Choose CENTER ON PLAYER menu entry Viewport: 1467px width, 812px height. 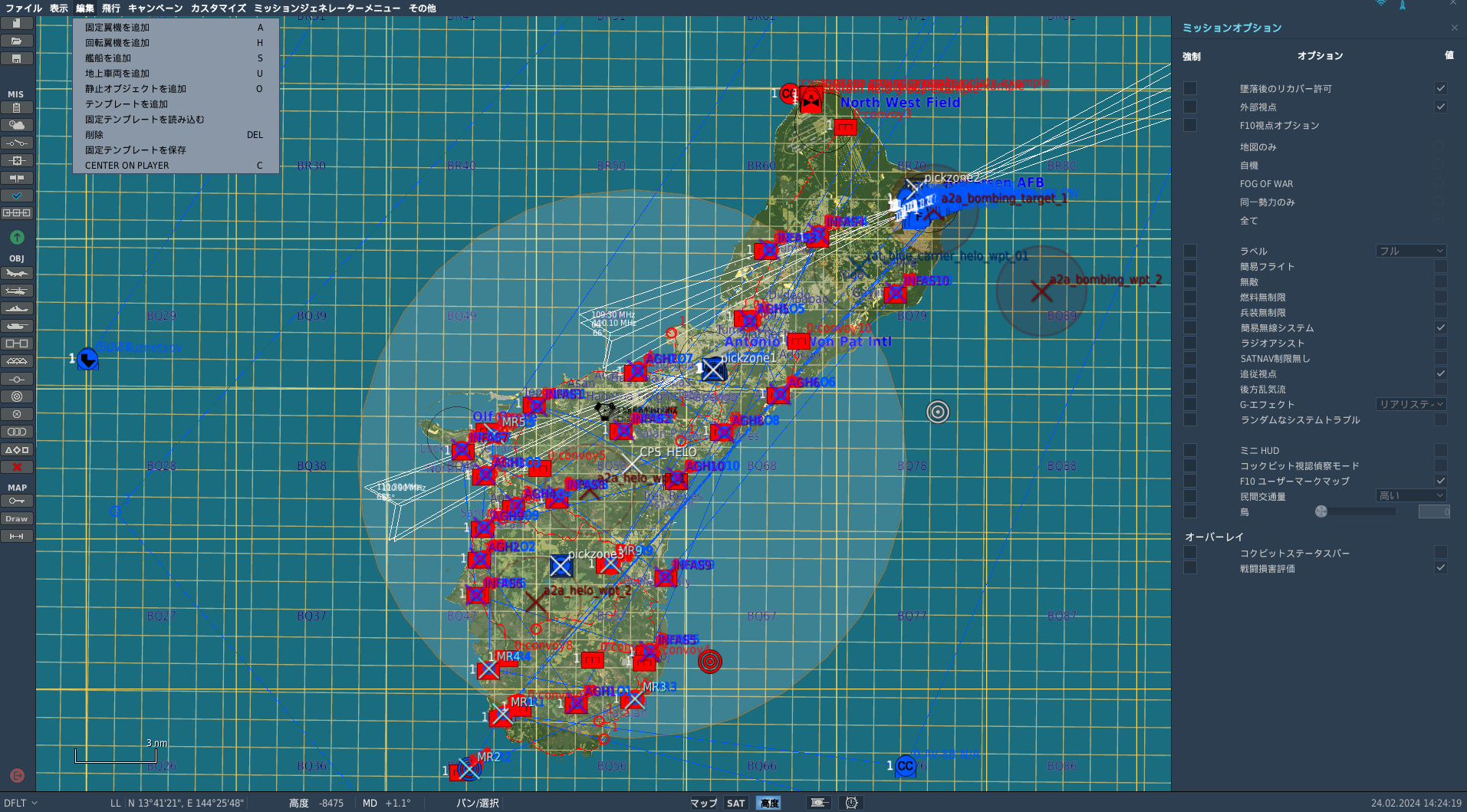click(176, 166)
